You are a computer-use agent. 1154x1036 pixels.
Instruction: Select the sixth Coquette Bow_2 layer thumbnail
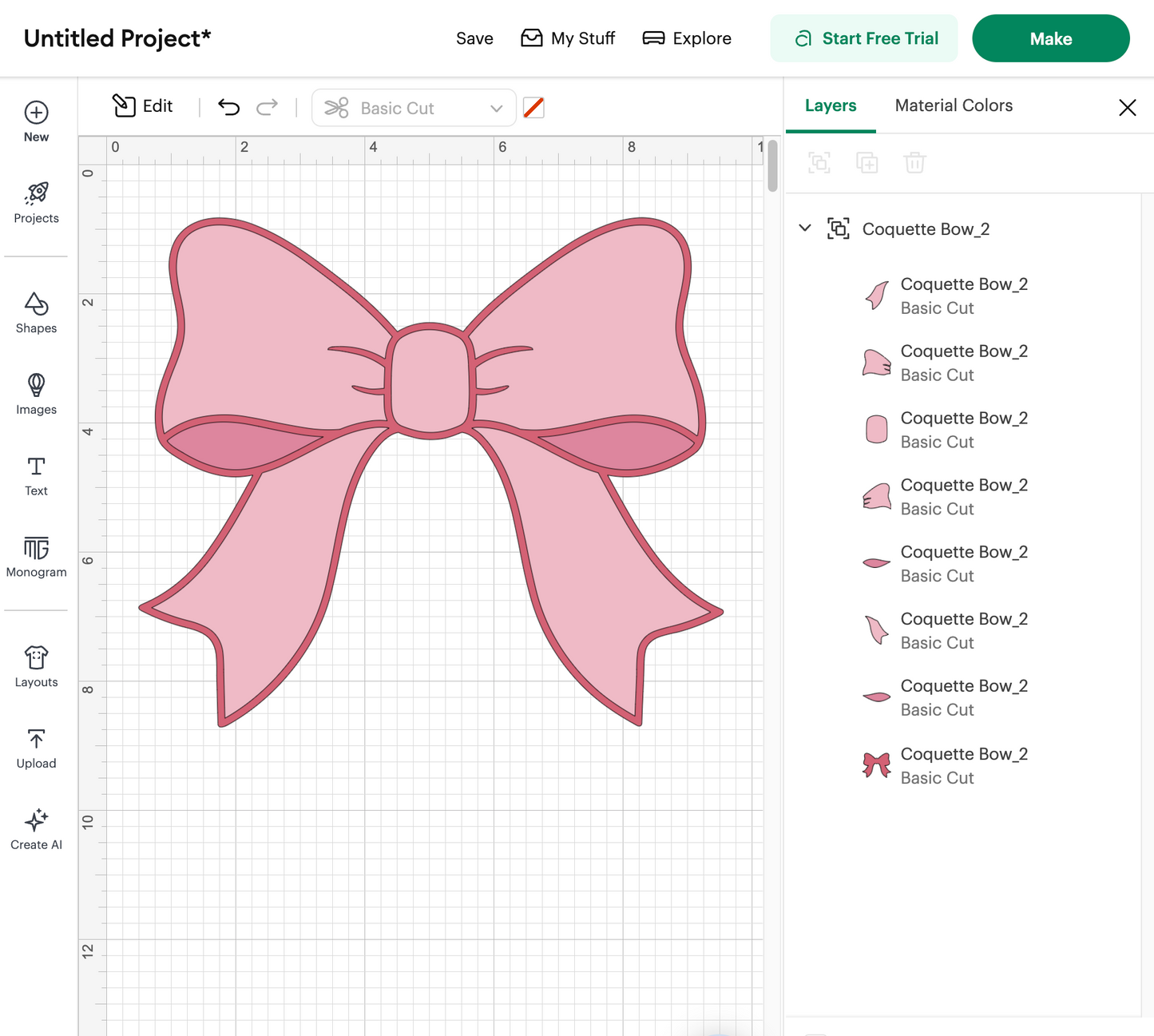point(877,630)
